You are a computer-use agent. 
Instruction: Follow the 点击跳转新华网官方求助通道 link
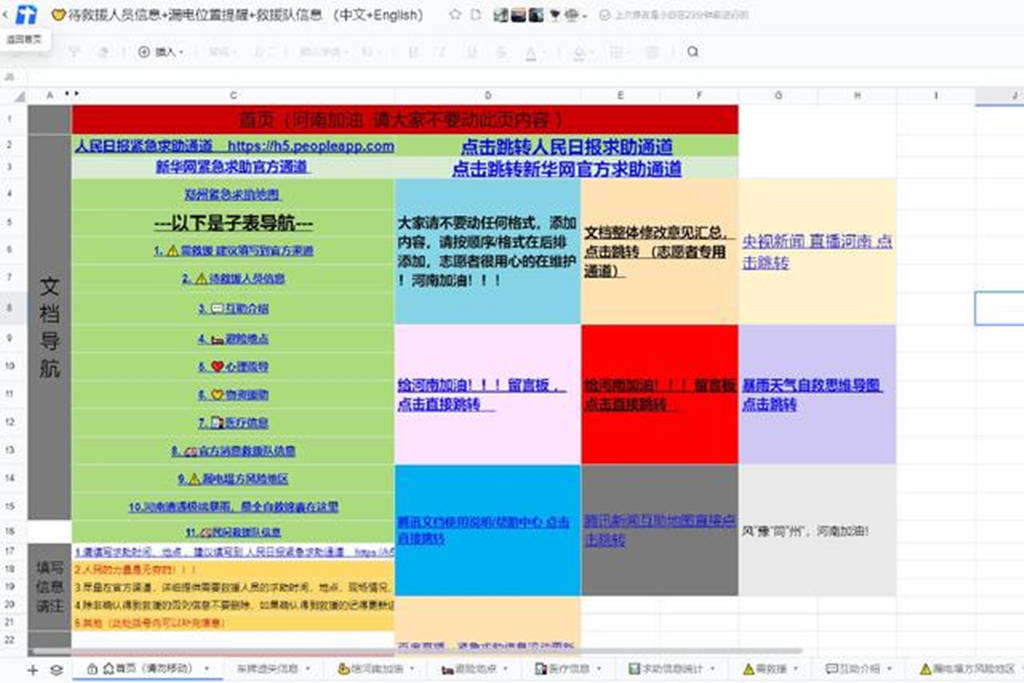pyautogui.click(x=567, y=168)
